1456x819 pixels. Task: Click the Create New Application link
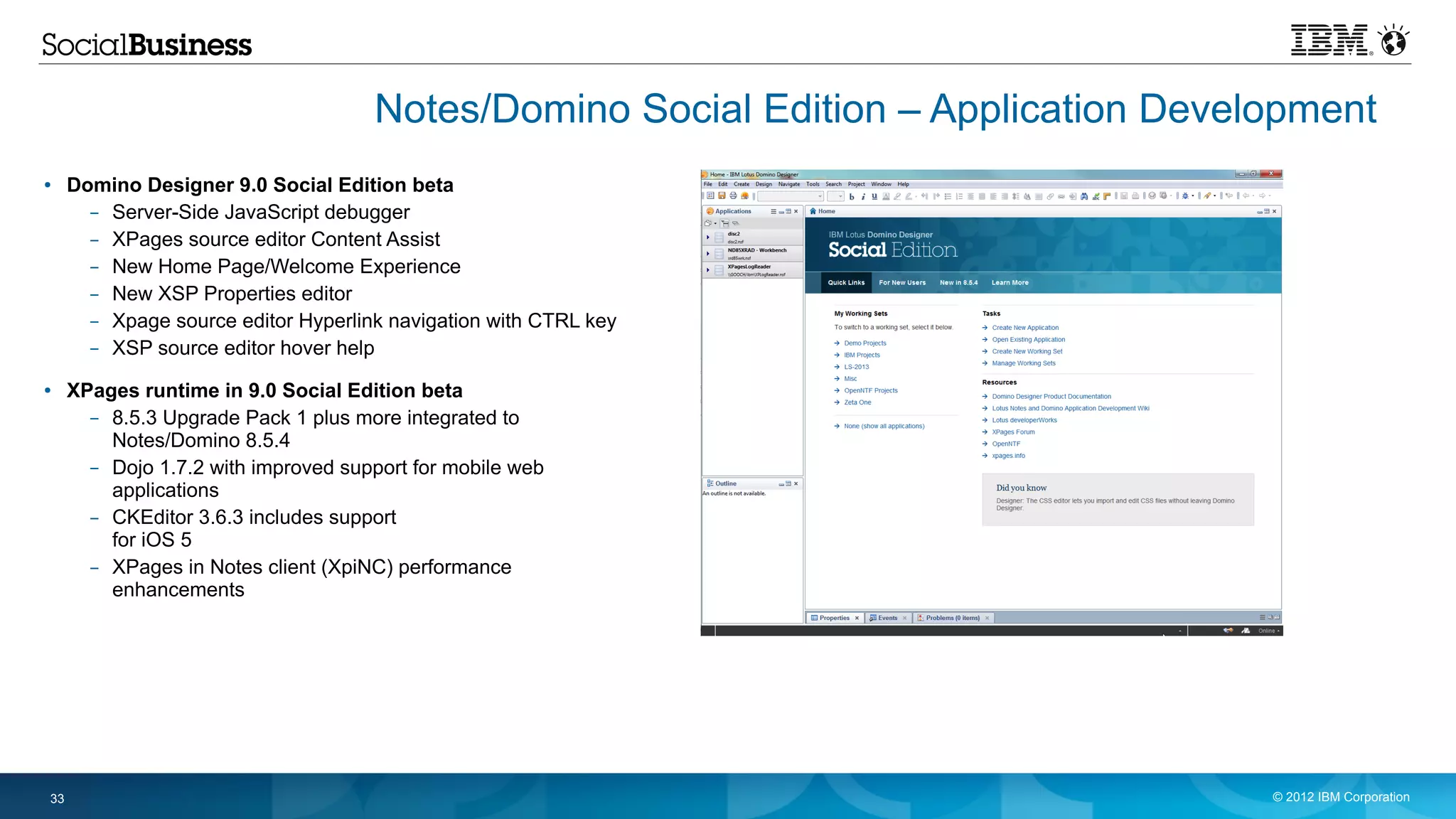click(1025, 328)
